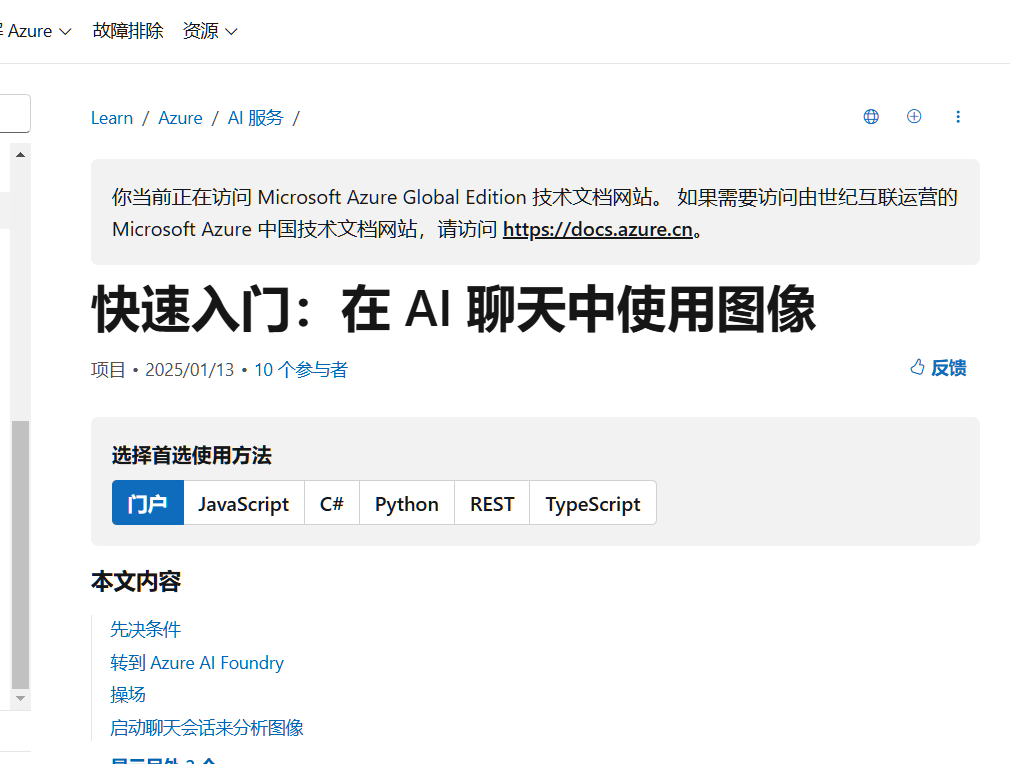Select the TypeScript tab
Screen dimensions: 1010x764
point(593,503)
